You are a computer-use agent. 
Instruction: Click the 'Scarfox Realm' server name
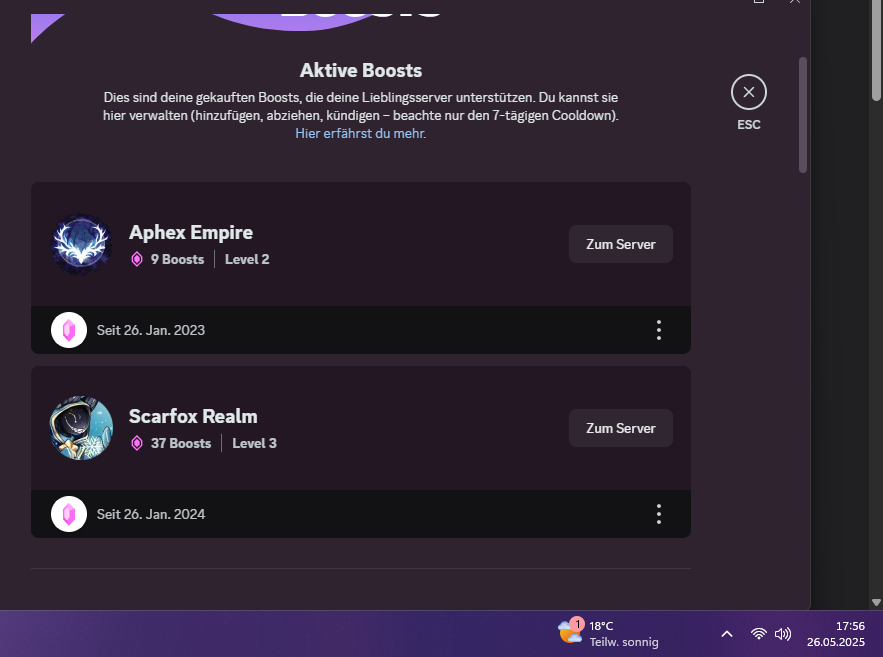(x=193, y=416)
